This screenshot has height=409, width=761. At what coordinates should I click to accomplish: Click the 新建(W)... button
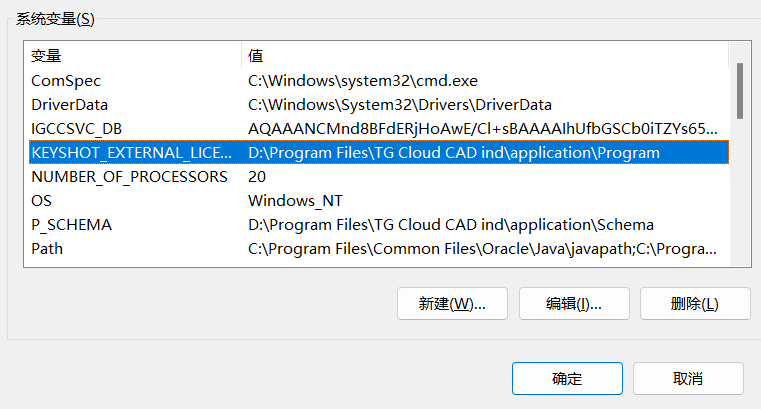pyautogui.click(x=452, y=304)
